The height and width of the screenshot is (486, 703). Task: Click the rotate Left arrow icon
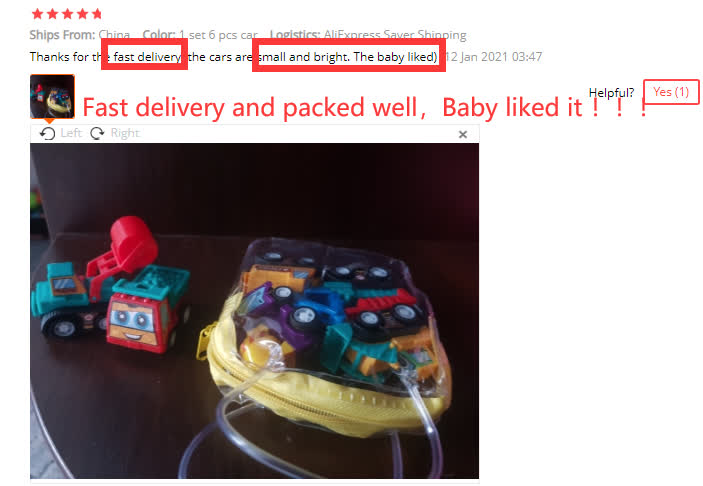click(x=47, y=134)
